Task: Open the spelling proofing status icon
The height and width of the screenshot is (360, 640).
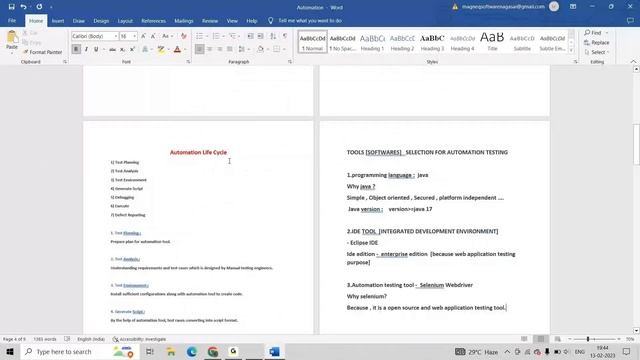Action: (67, 339)
